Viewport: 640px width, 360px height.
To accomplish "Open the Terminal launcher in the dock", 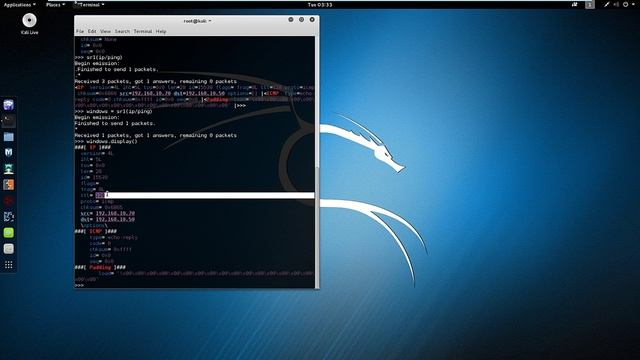I will [x=9, y=121].
